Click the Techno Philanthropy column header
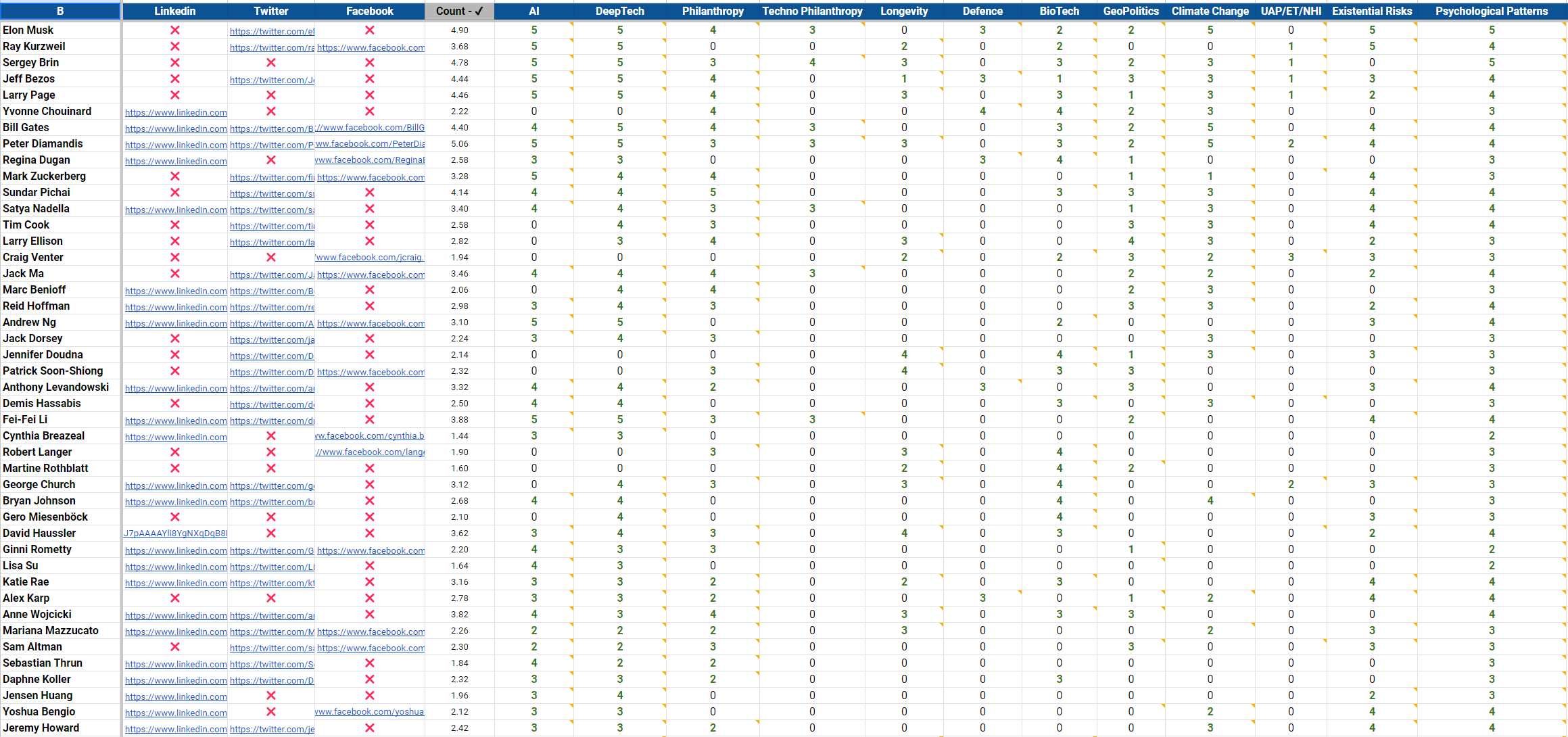The width and height of the screenshot is (1568, 737). click(812, 11)
